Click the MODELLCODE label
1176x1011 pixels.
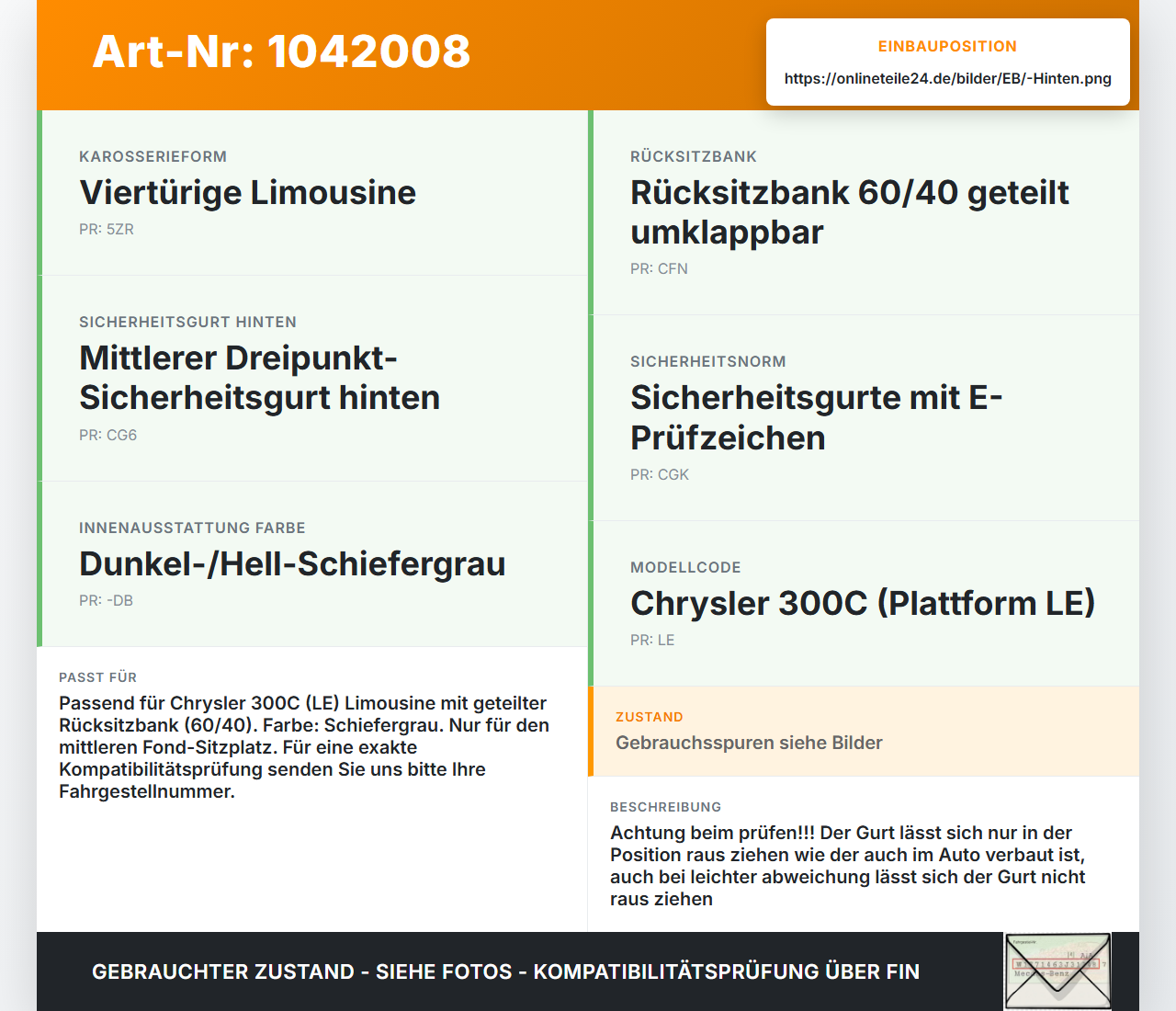point(685,568)
